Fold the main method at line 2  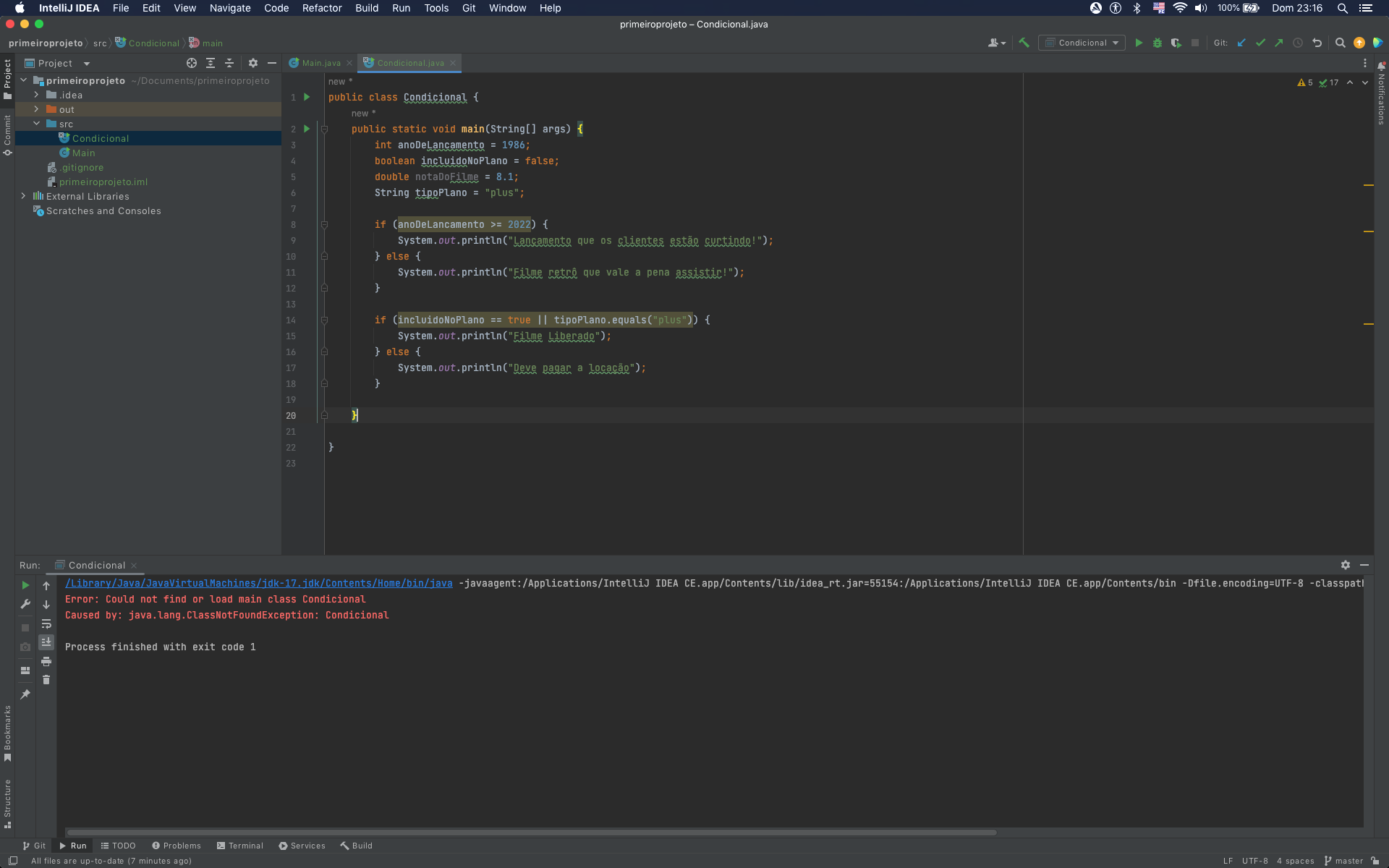click(x=324, y=129)
